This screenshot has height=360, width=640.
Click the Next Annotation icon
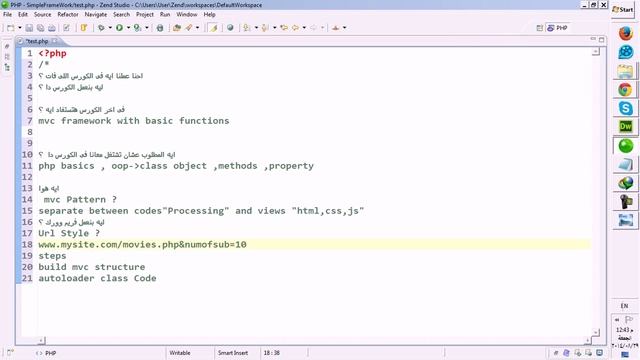247,28
